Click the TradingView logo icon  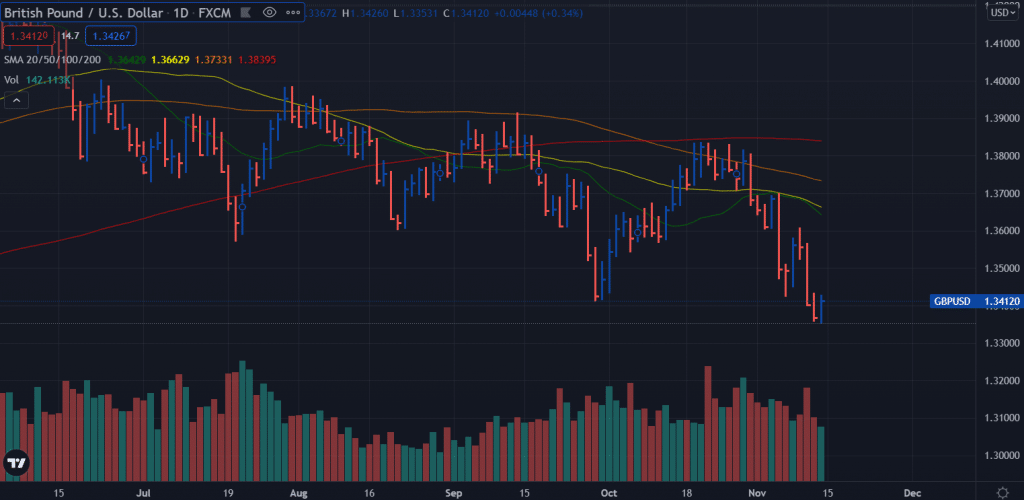click(17, 463)
